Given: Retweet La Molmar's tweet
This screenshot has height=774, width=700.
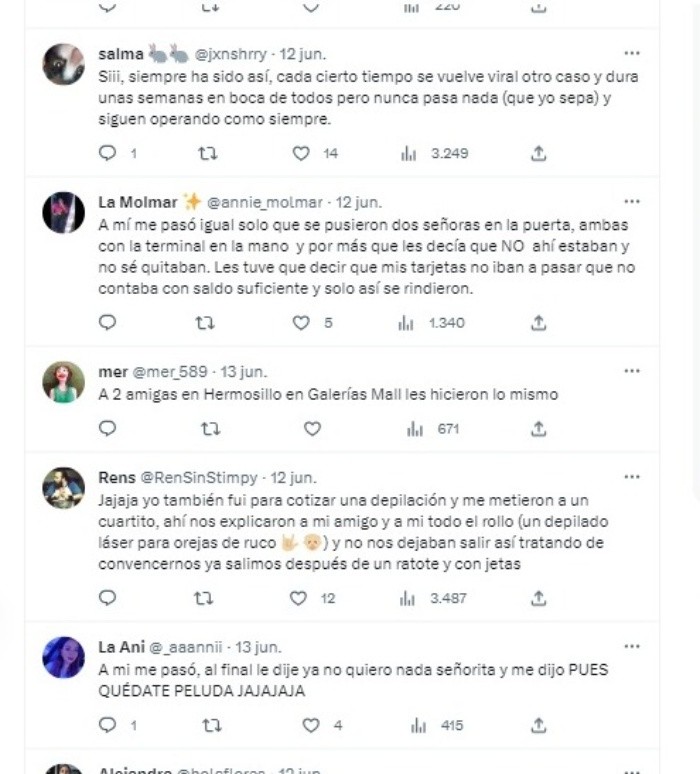Looking at the screenshot, I should coord(207,323).
